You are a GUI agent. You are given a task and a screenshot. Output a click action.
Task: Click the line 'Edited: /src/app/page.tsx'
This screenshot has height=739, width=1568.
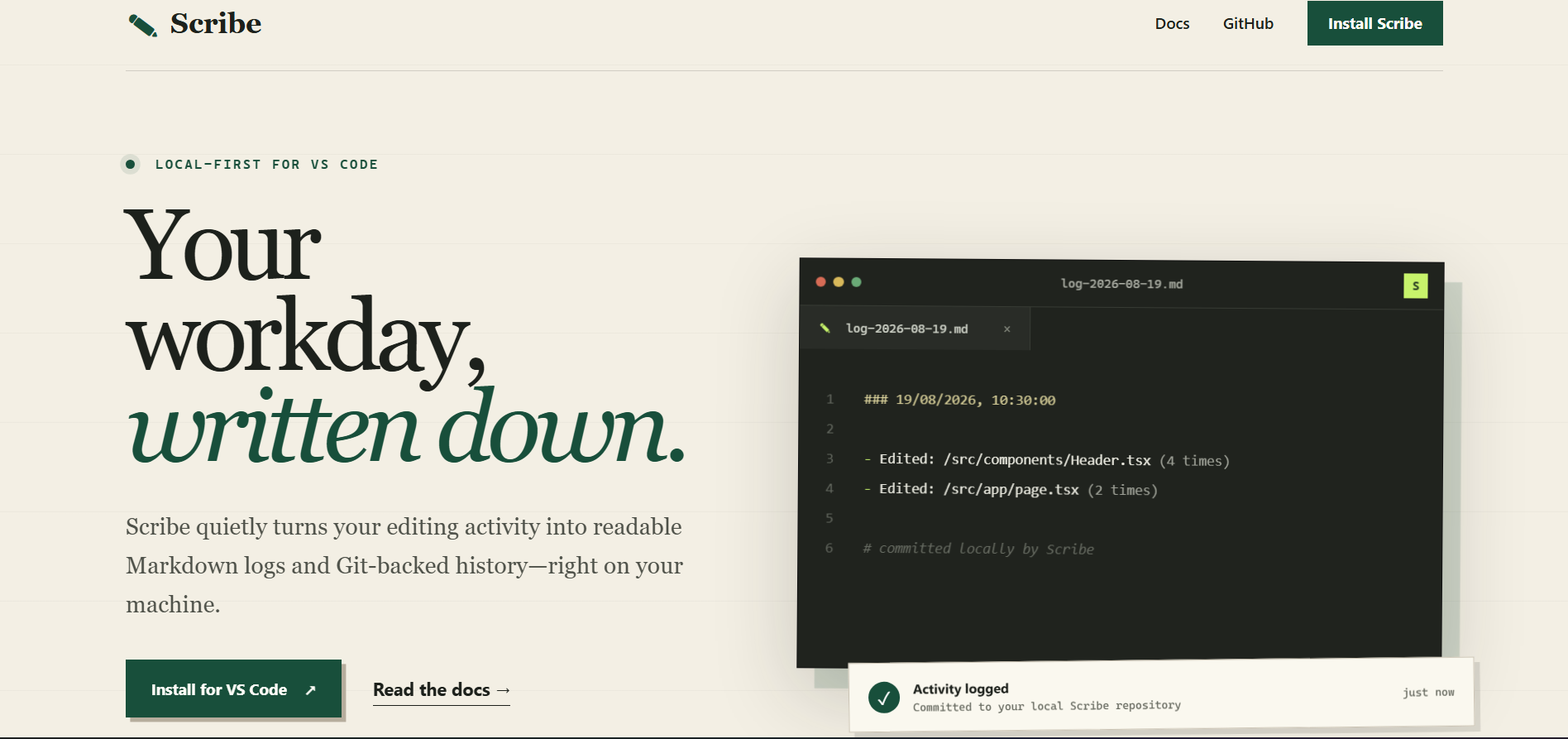coord(978,489)
